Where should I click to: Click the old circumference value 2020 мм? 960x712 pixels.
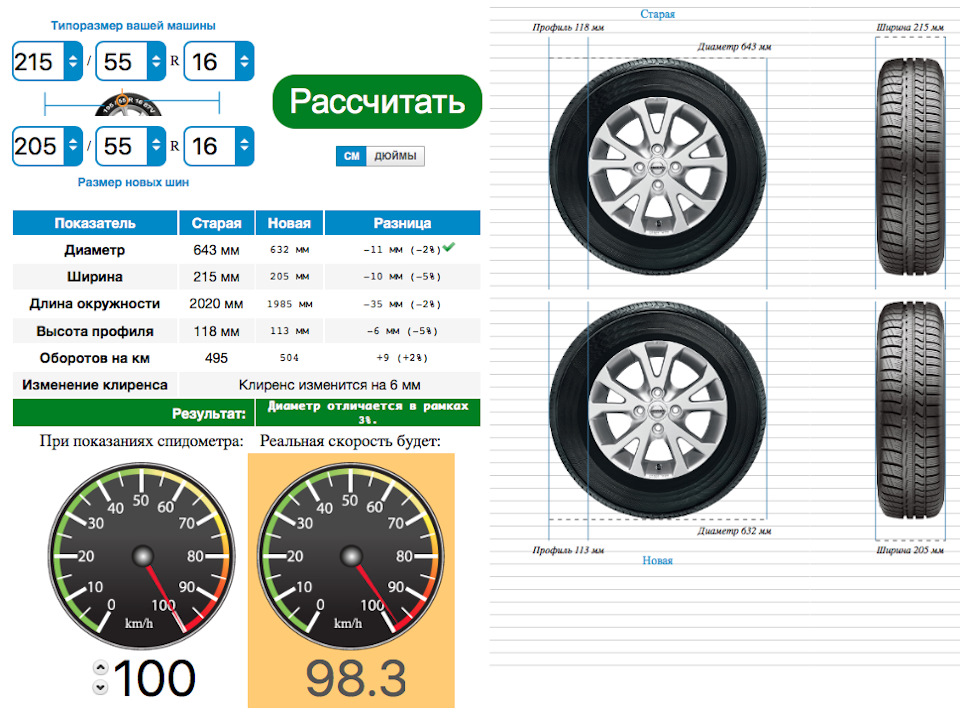click(x=216, y=304)
